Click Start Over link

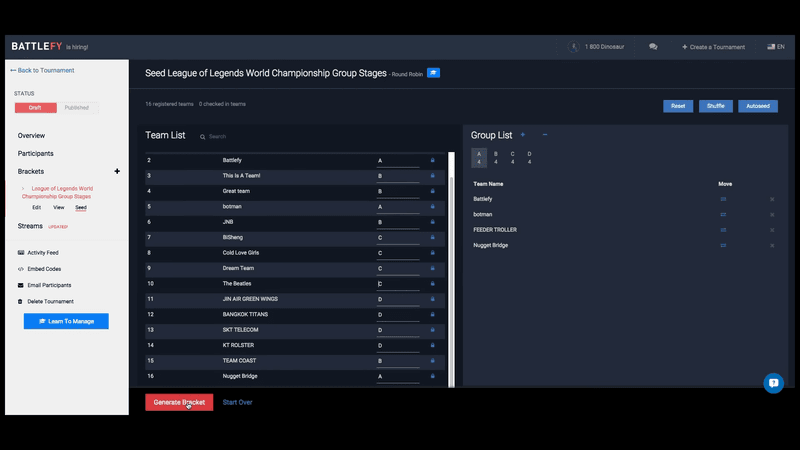pos(237,402)
